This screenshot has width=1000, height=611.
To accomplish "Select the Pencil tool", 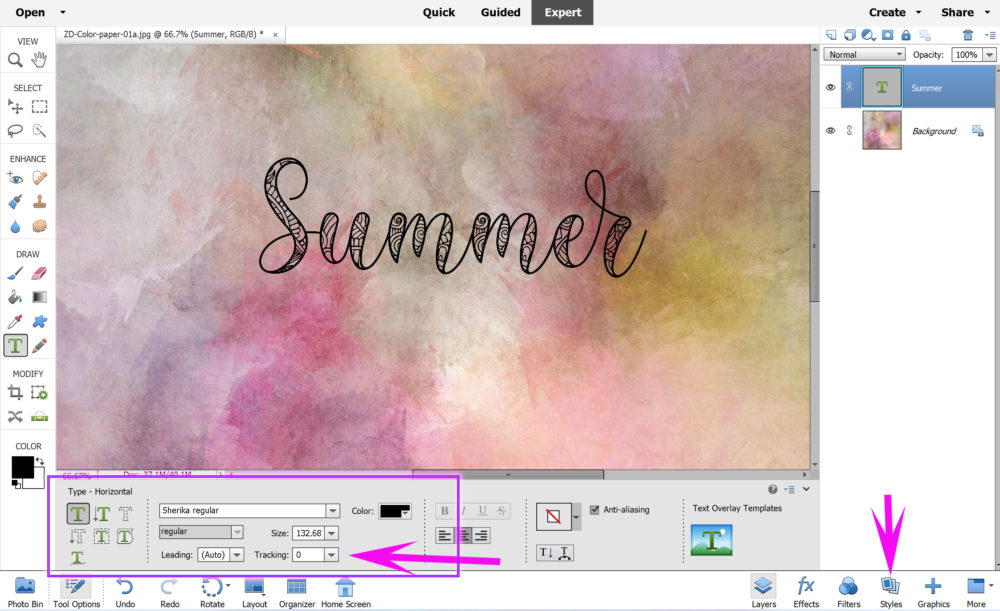I will point(40,346).
